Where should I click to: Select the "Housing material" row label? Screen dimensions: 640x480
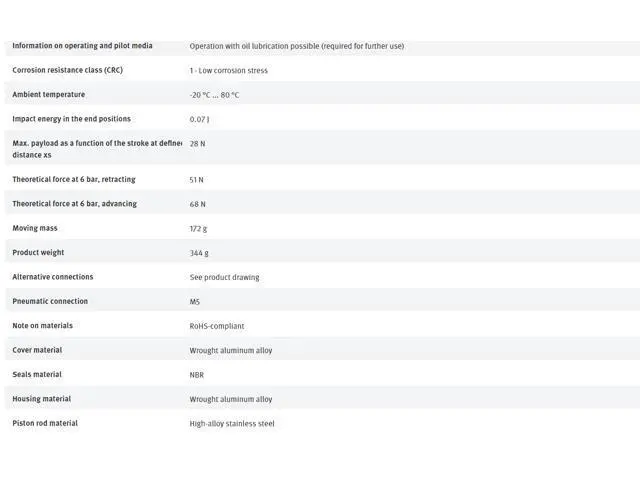click(41, 399)
